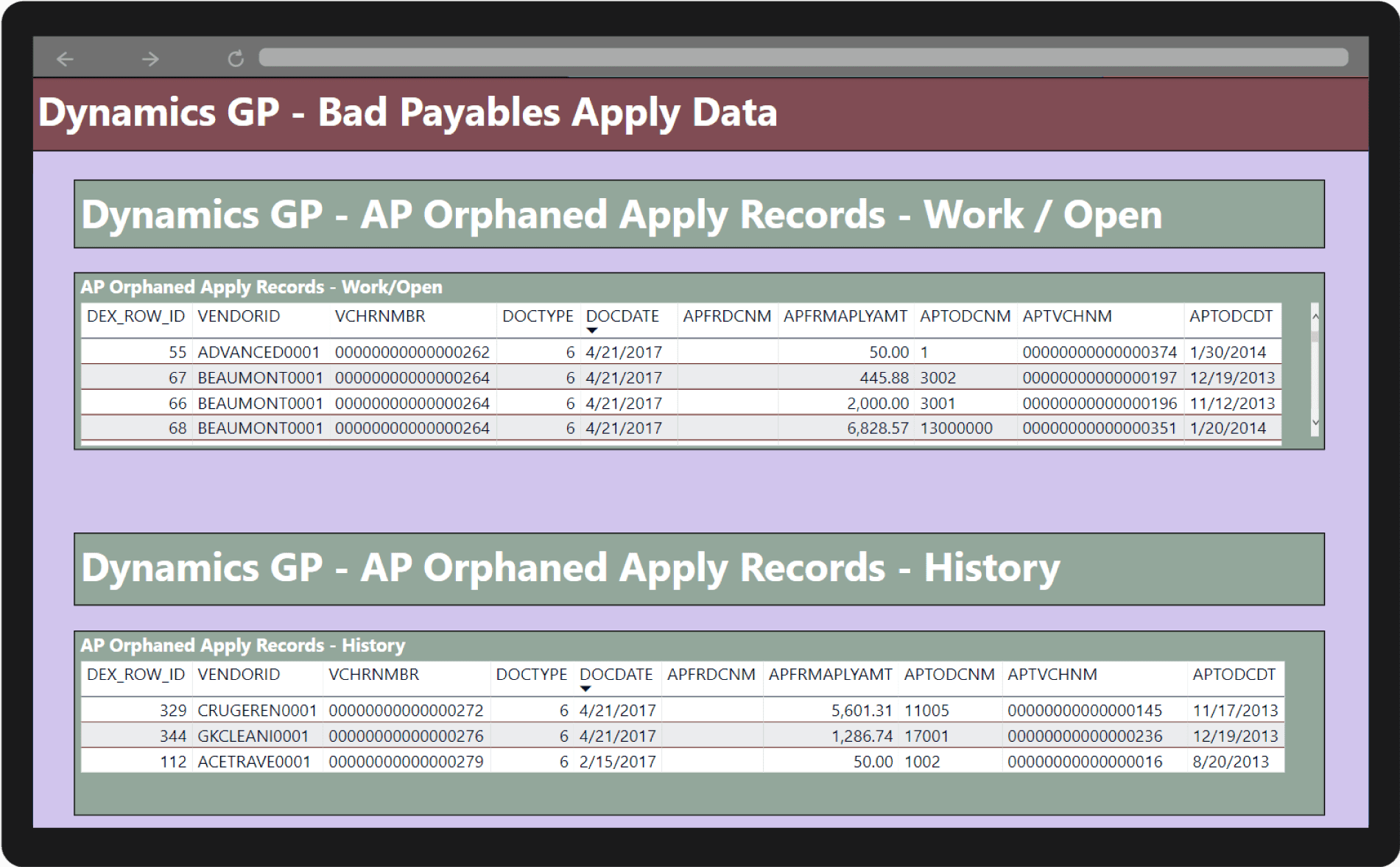This screenshot has height=867, width=1400.
Task: Sort Work/Open table by APTVCHNM header
Action: point(1066,316)
